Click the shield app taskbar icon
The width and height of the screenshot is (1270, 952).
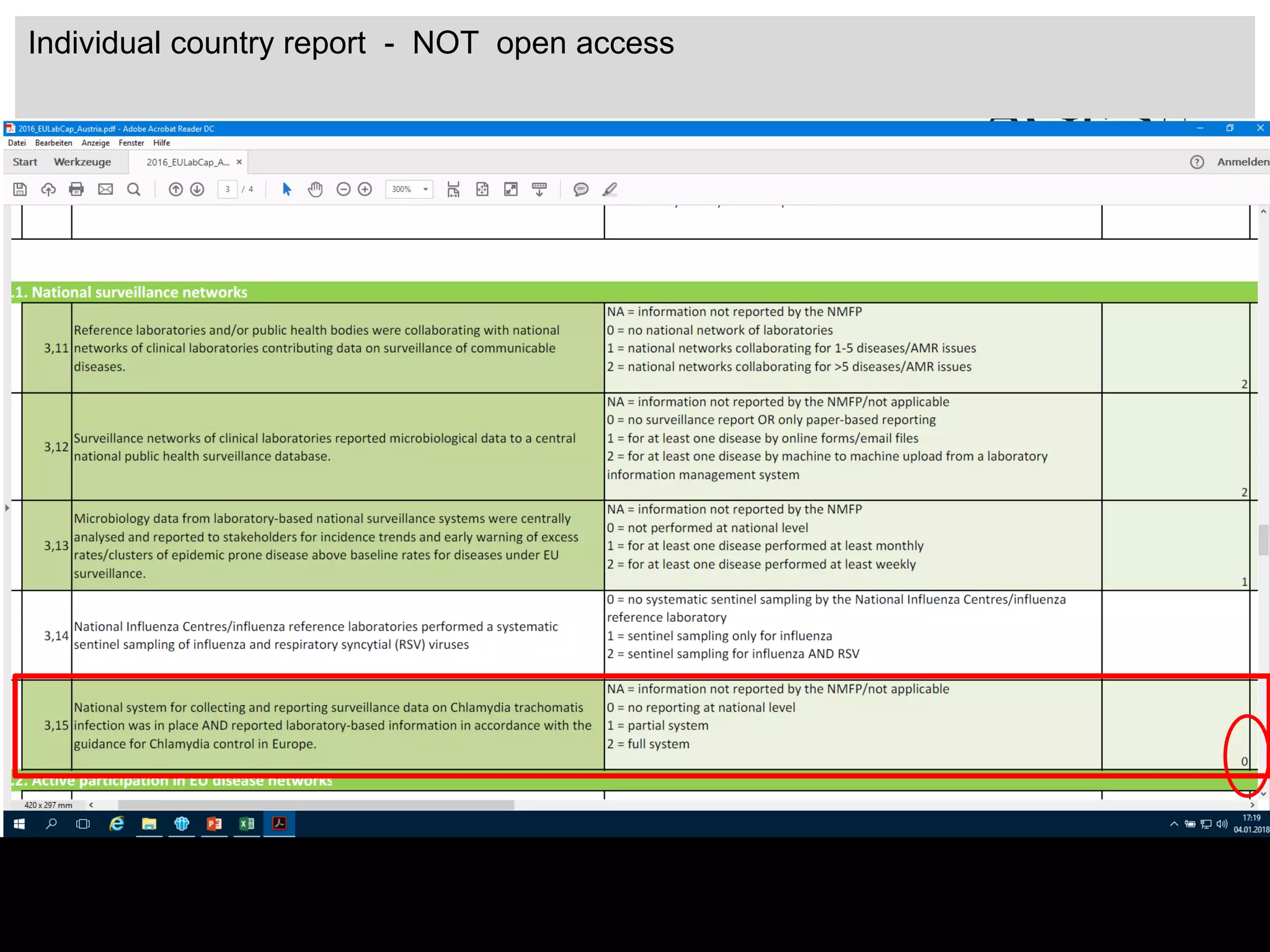click(x=182, y=824)
